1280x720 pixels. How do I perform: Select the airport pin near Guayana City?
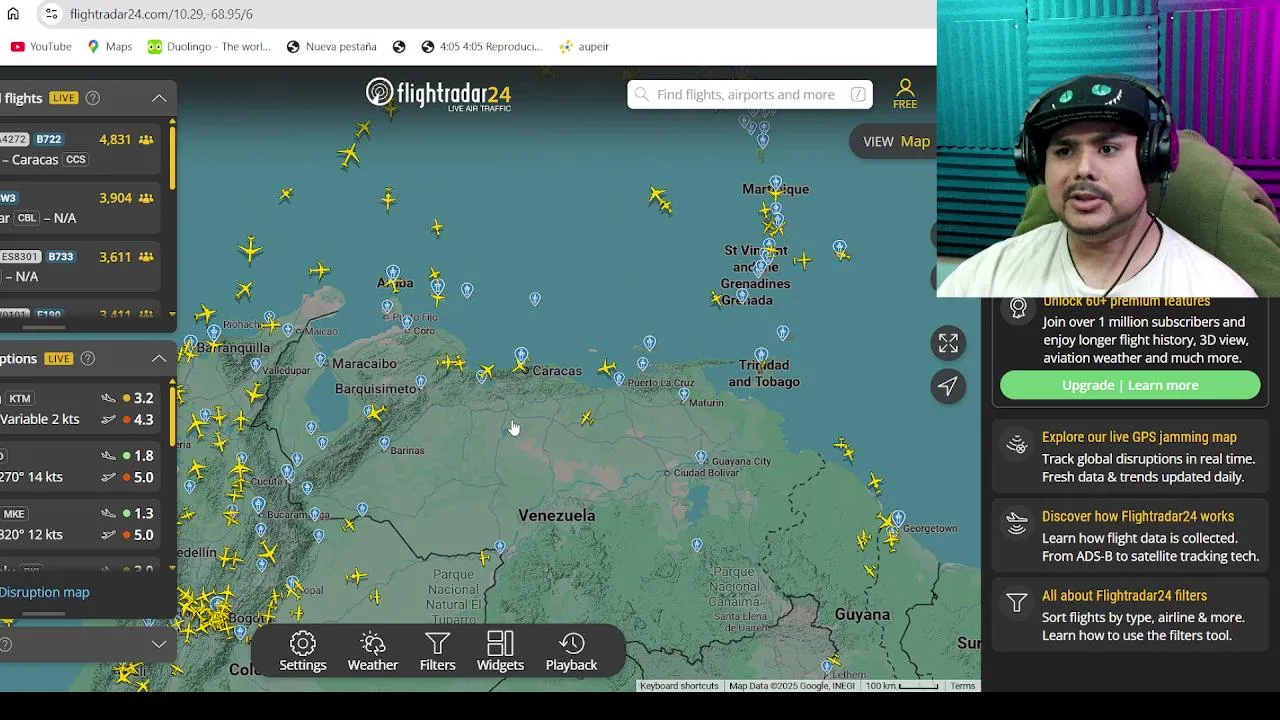(700, 458)
